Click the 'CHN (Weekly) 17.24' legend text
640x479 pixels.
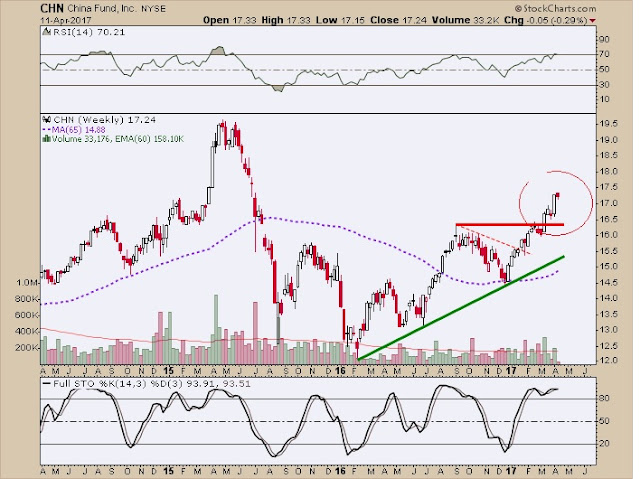(x=104, y=120)
